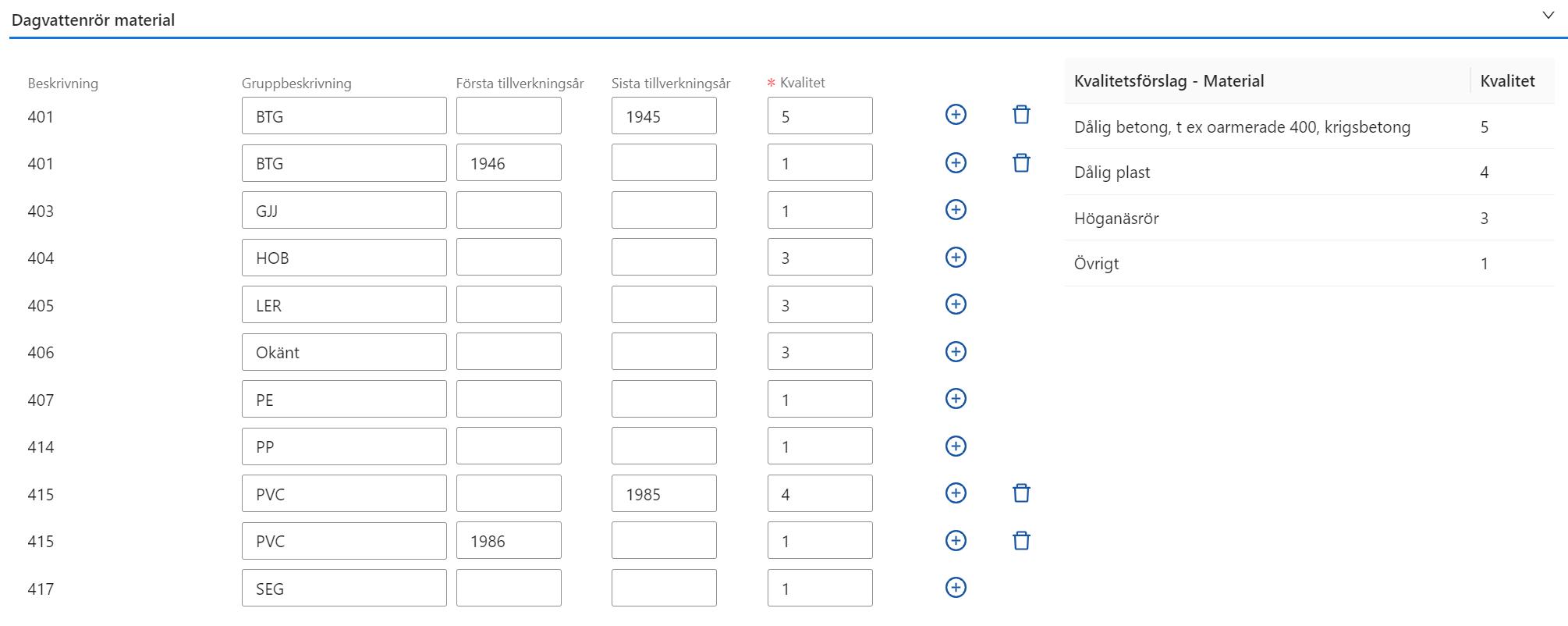Click plus icon on the SEG row
This screenshot has height=626, width=1568.
tap(956, 588)
